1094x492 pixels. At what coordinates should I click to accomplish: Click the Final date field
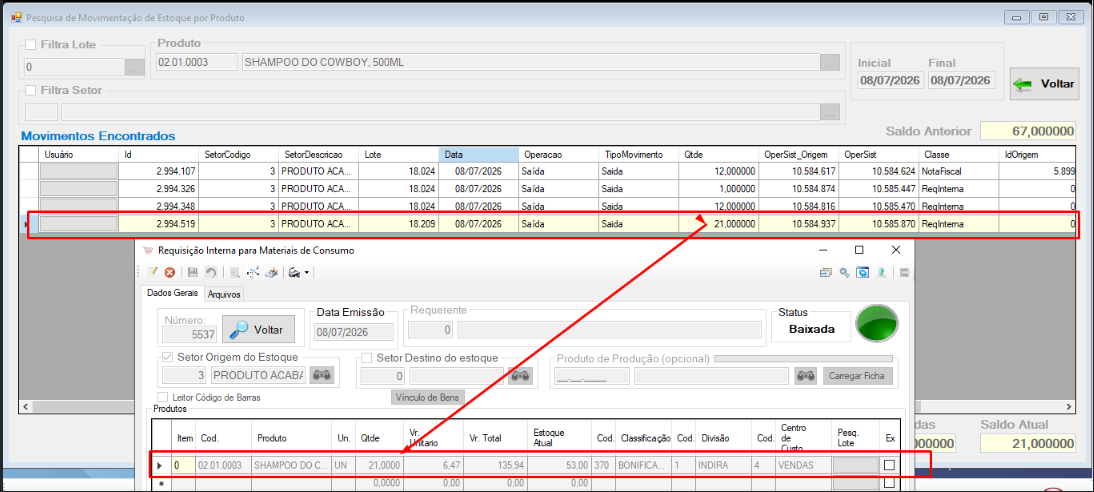tap(960, 80)
